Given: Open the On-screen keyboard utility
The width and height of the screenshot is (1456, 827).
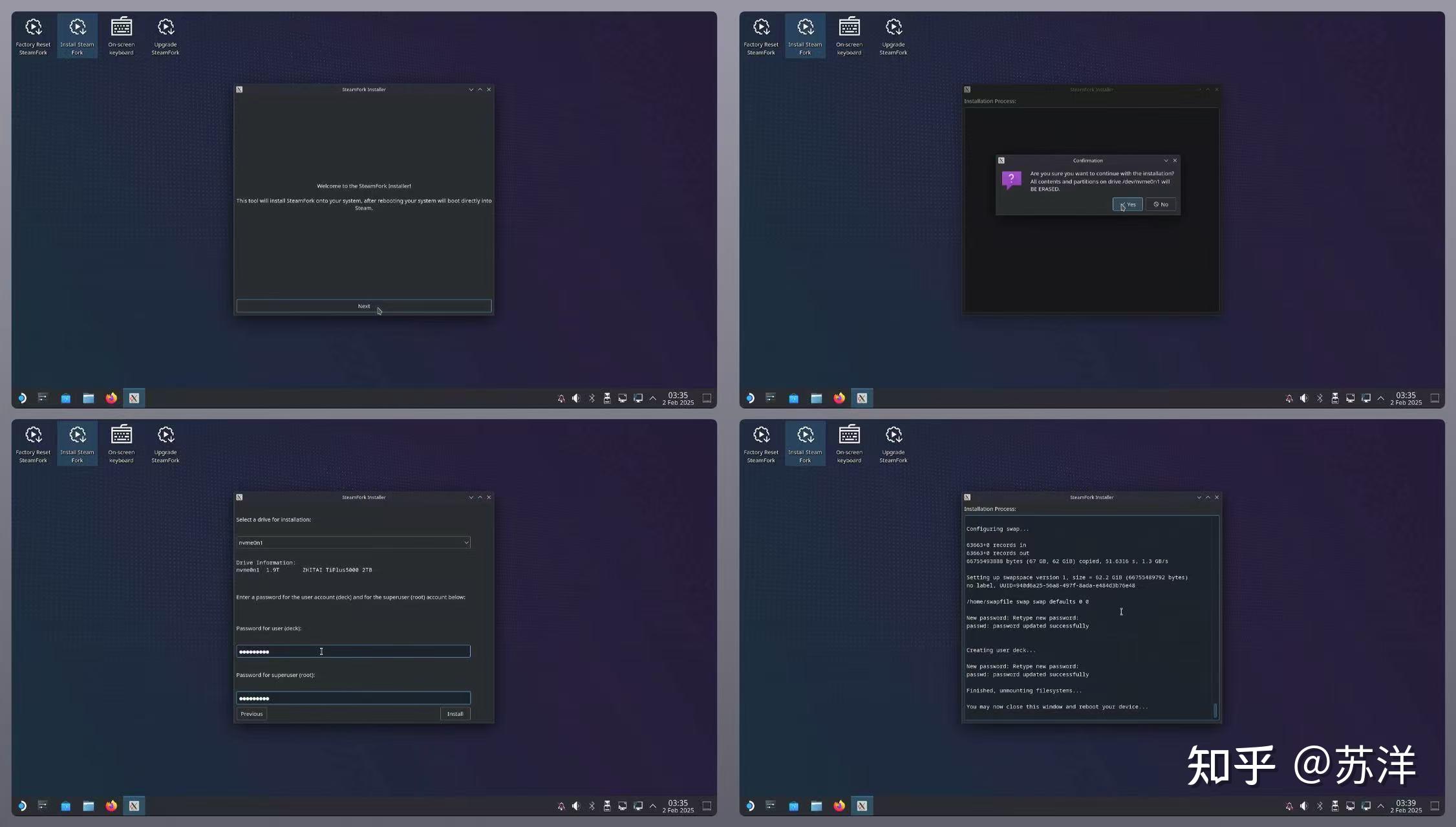Looking at the screenshot, I should click(x=121, y=36).
